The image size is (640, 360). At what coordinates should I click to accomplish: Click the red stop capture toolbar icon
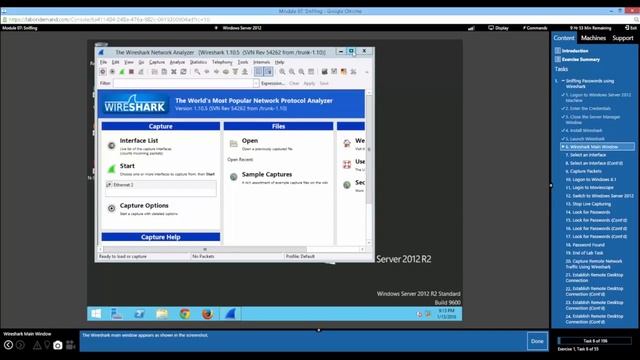click(131, 72)
